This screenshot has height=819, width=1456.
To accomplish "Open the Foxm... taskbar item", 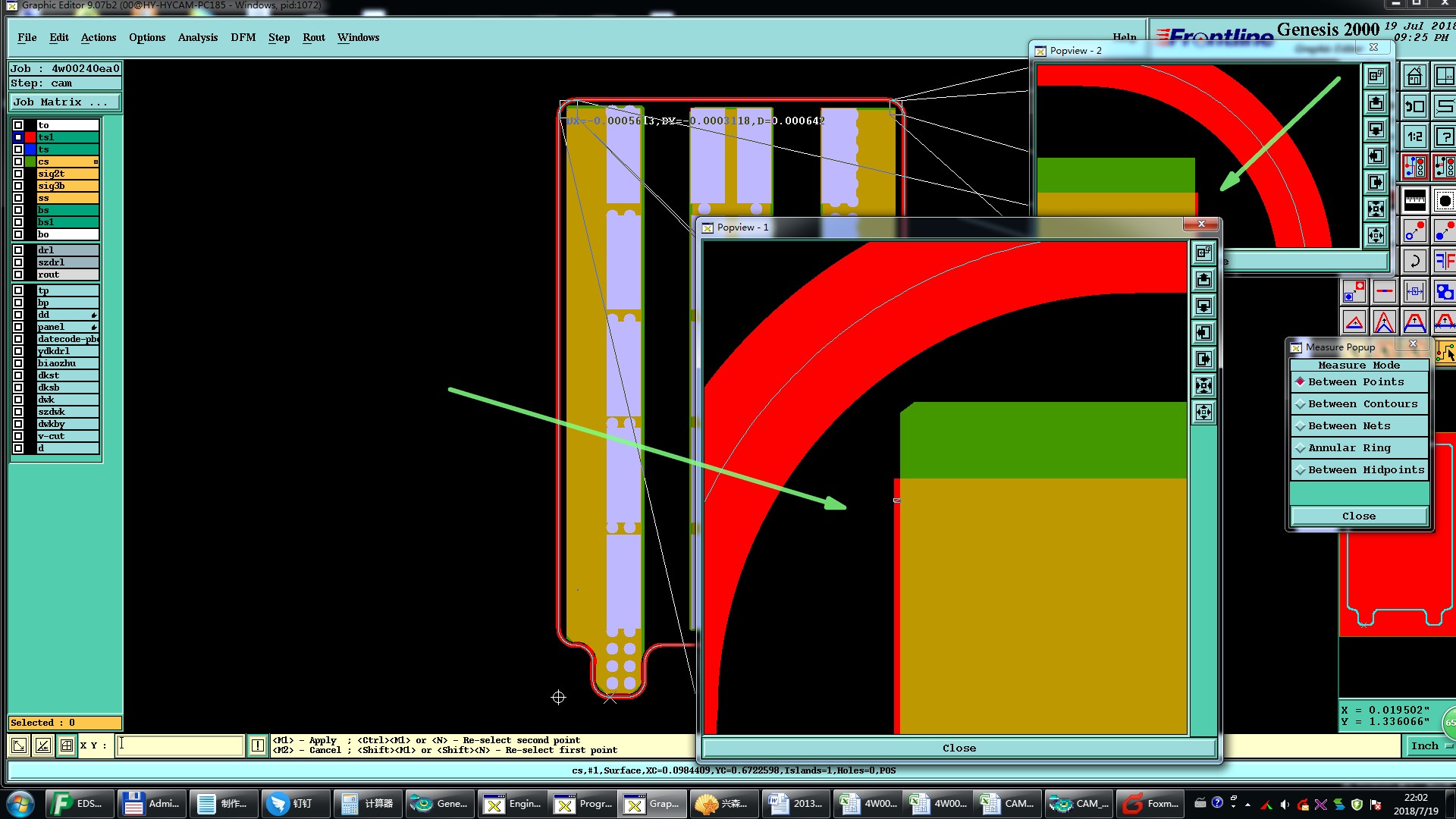I will click(1151, 803).
